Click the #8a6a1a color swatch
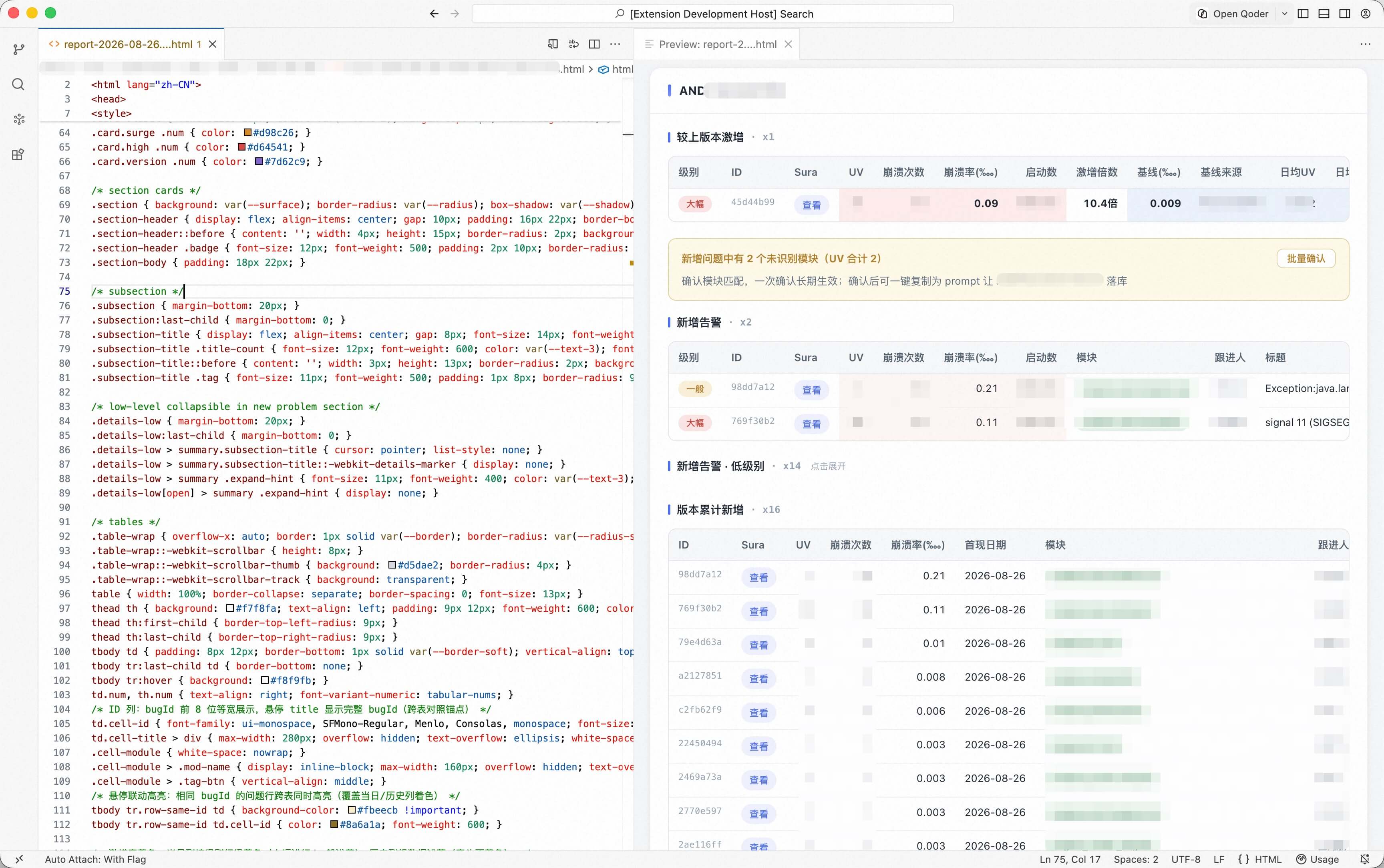The image size is (1384, 868). (334, 824)
